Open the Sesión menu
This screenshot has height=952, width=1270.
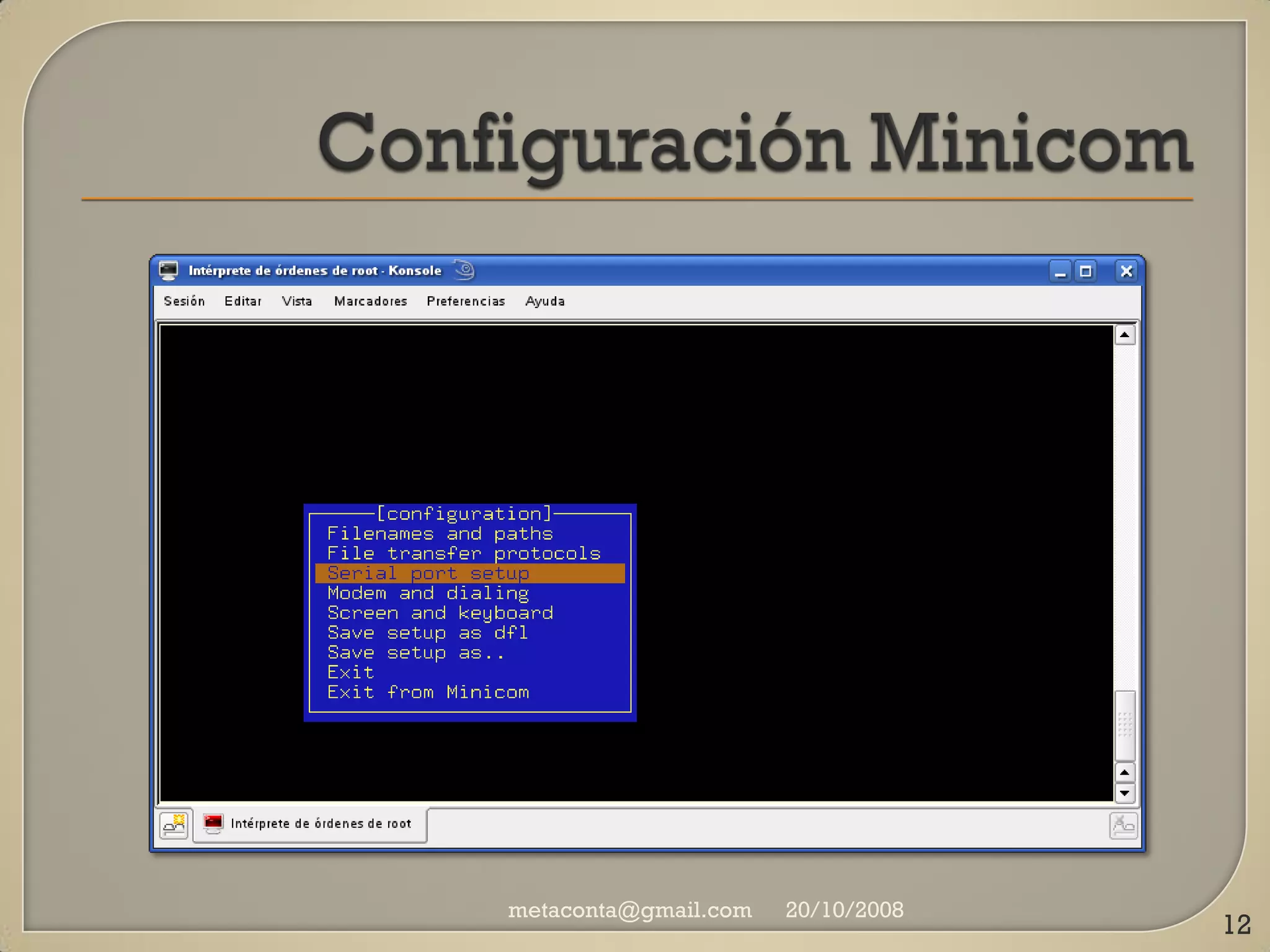click(x=184, y=301)
